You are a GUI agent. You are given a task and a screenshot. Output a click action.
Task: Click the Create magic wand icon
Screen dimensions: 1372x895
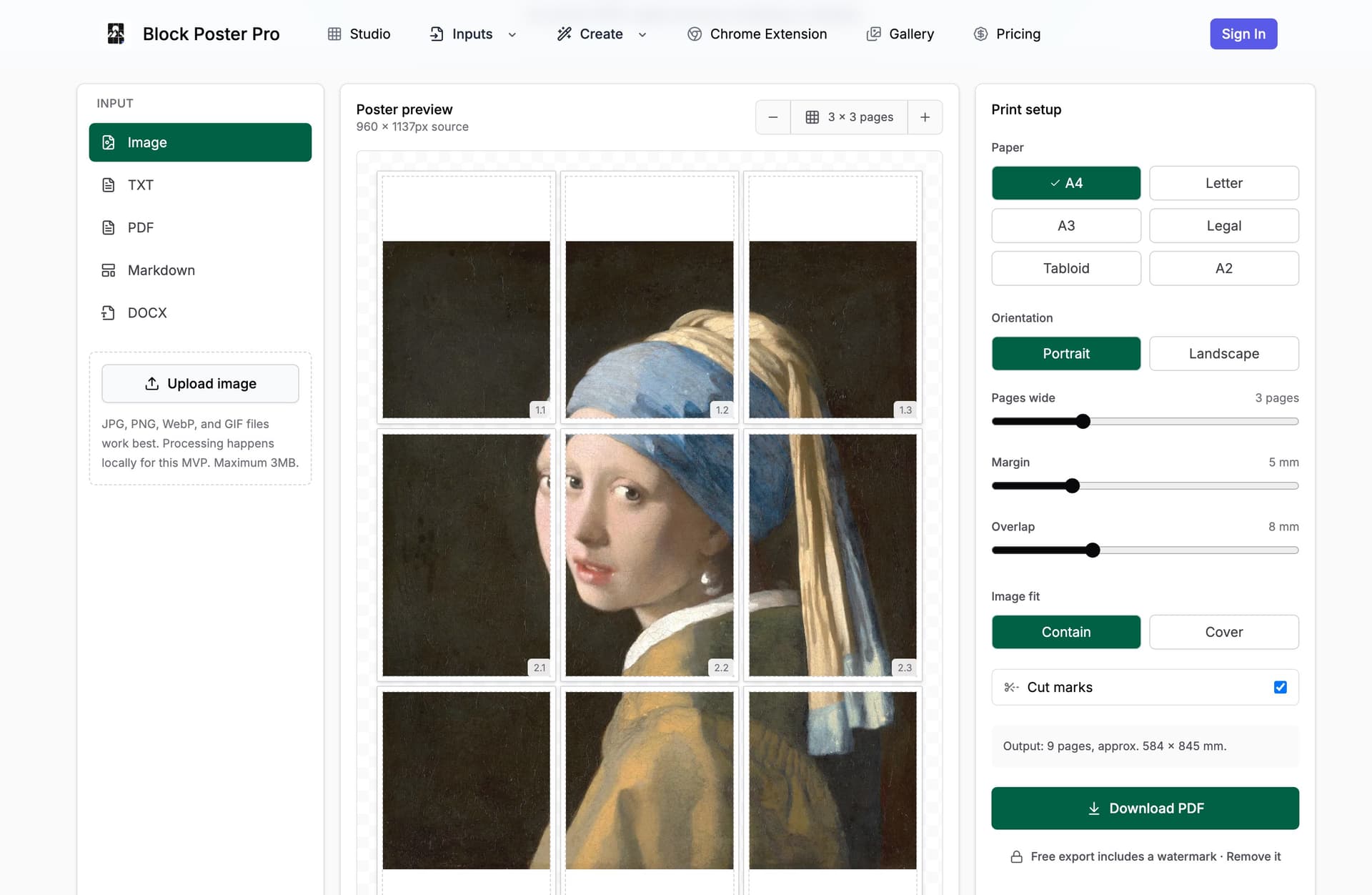click(x=565, y=34)
